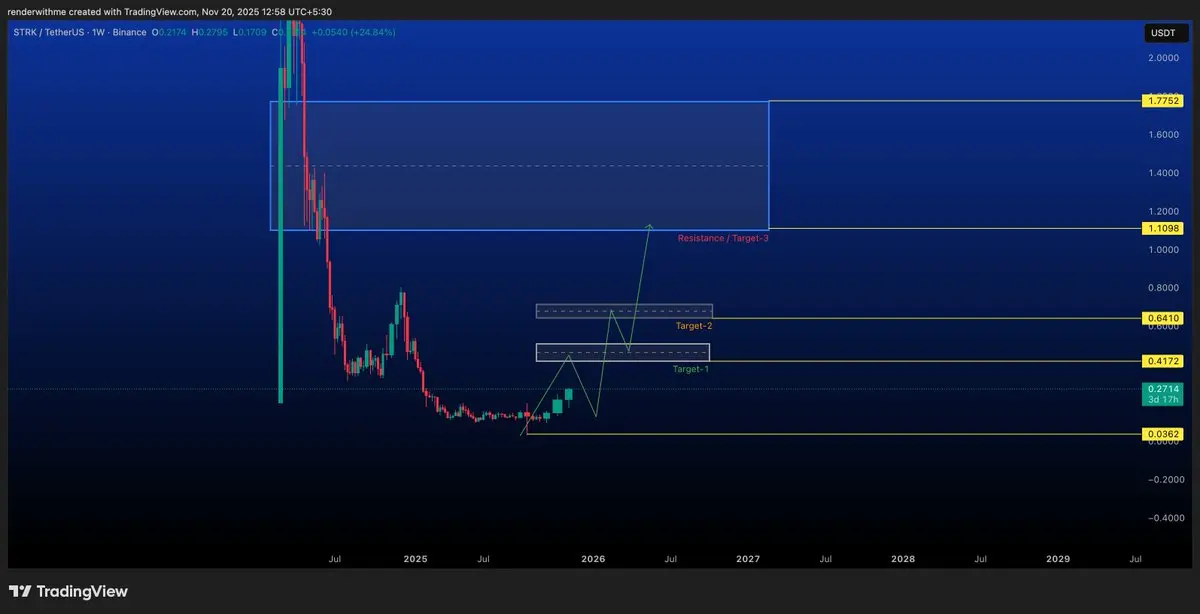Image resolution: width=1200 pixels, height=614 pixels.
Task: Click the USDT currency button
Action: point(1165,33)
